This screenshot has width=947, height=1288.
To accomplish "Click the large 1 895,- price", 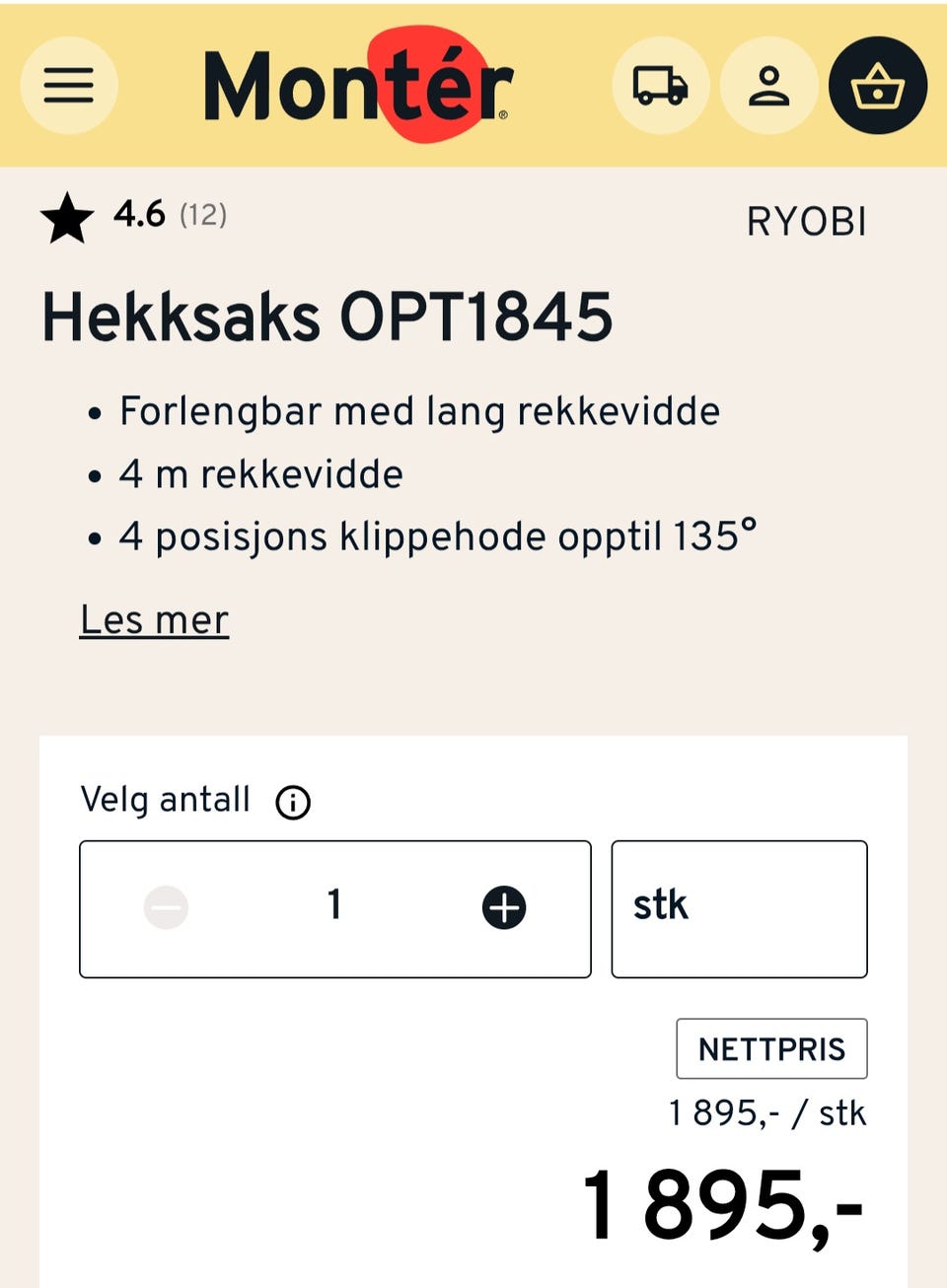I will pyautogui.click(x=722, y=1205).
